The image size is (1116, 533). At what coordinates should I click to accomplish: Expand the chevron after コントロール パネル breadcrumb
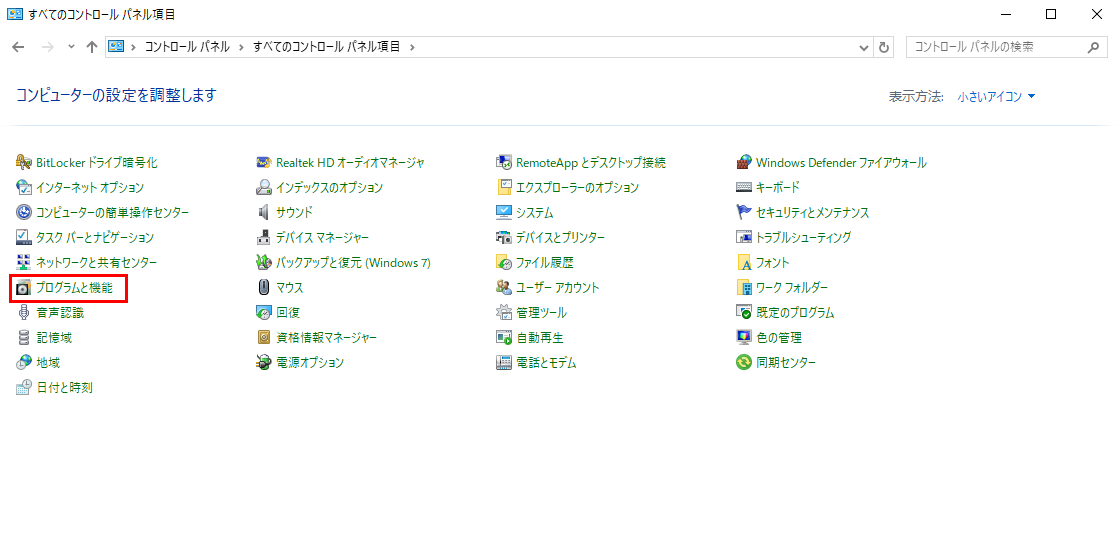pyautogui.click(x=241, y=47)
